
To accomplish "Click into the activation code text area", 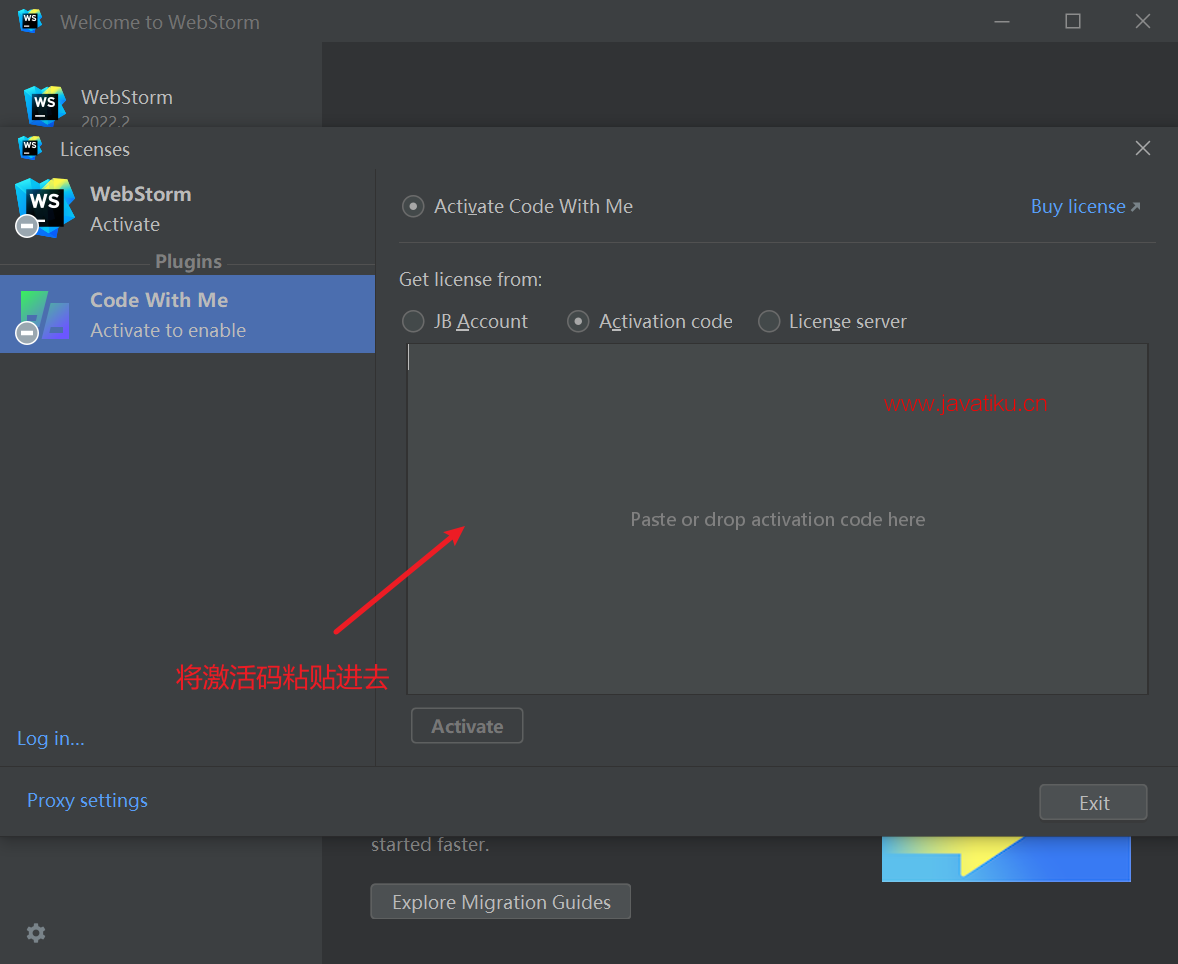I will coord(778,518).
